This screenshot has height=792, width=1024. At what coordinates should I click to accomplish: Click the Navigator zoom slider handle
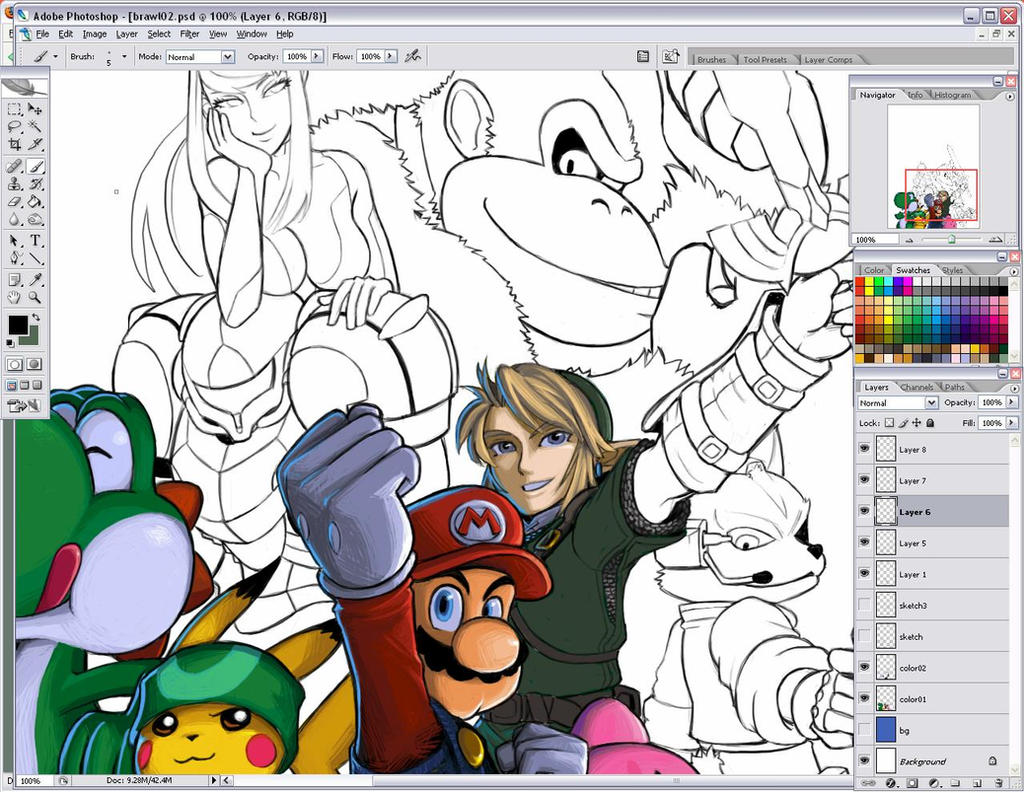(x=952, y=240)
